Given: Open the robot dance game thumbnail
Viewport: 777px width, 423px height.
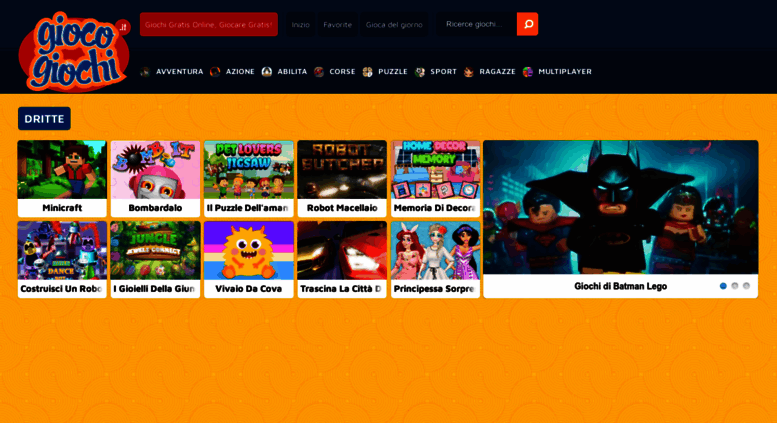Looking at the screenshot, I should [62, 251].
